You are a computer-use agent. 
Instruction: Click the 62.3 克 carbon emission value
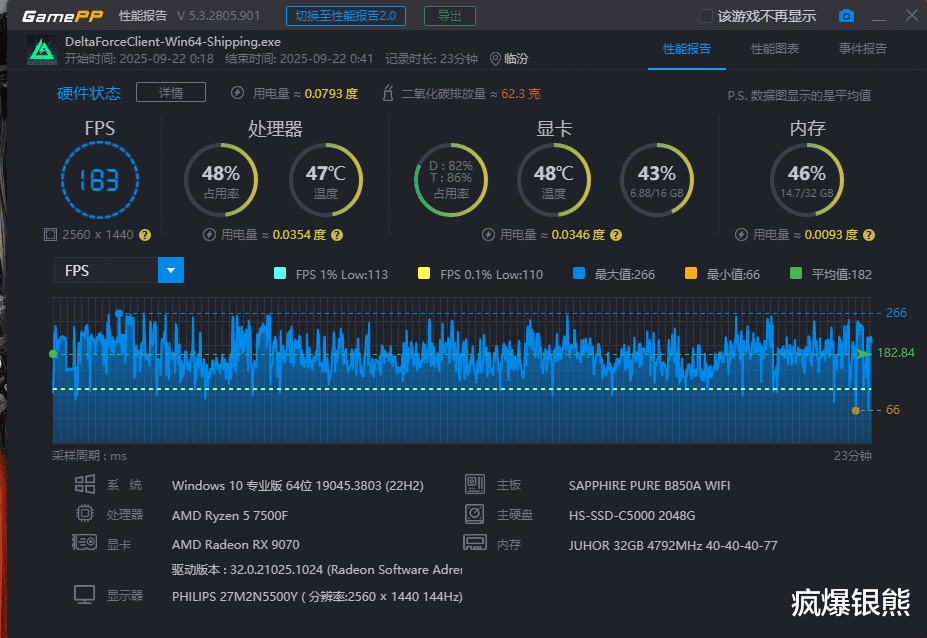[x=521, y=93]
